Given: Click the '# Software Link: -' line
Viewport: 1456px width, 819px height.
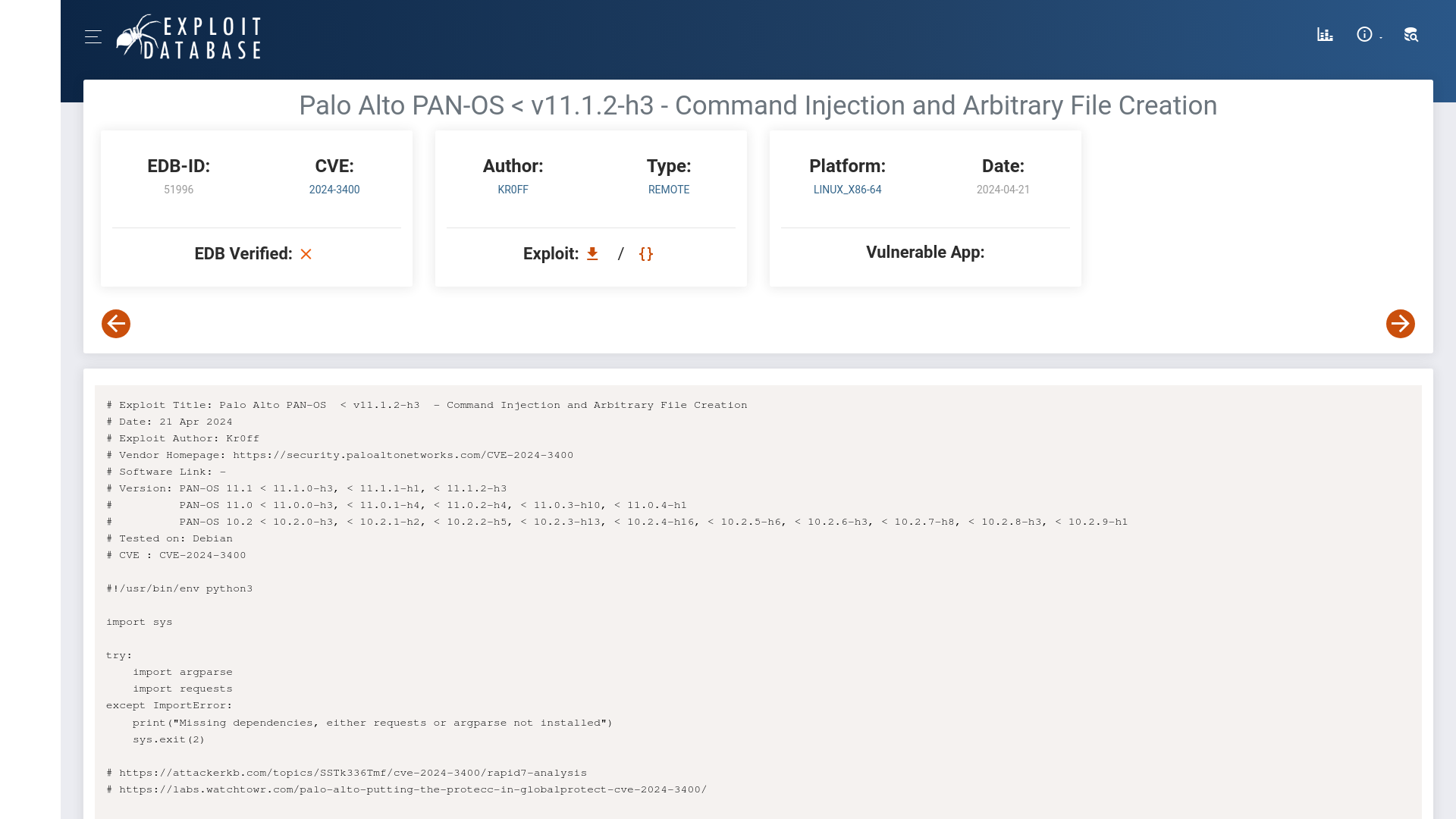Looking at the screenshot, I should click(x=166, y=472).
